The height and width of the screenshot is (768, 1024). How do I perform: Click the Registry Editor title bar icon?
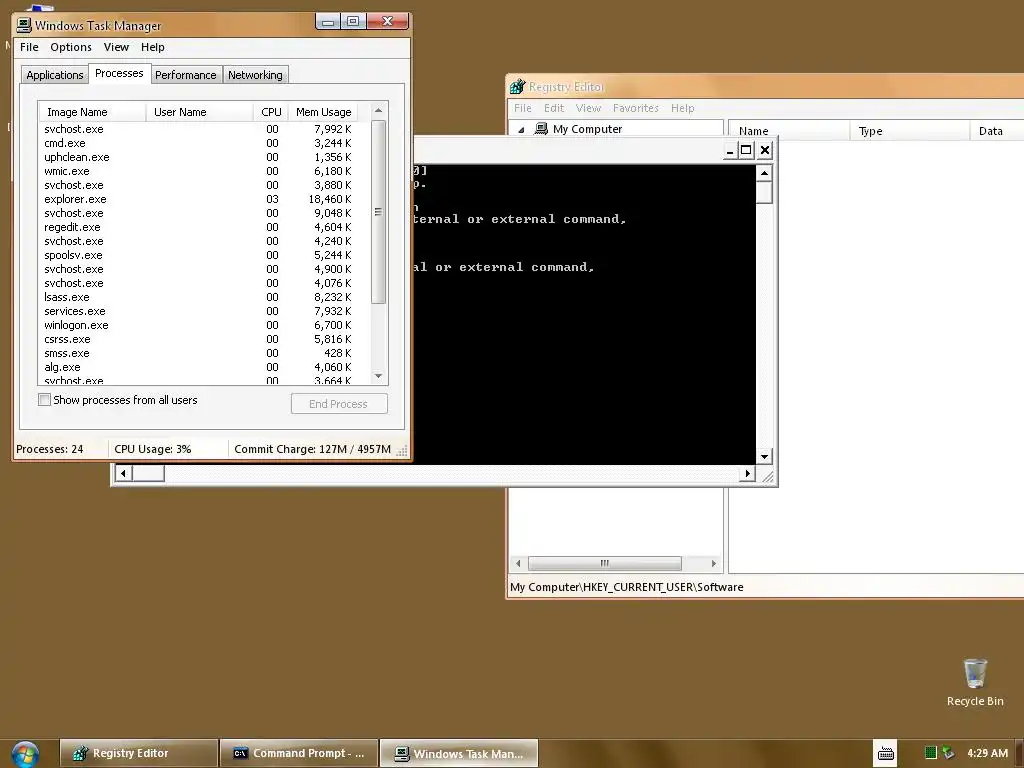(x=517, y=86)
